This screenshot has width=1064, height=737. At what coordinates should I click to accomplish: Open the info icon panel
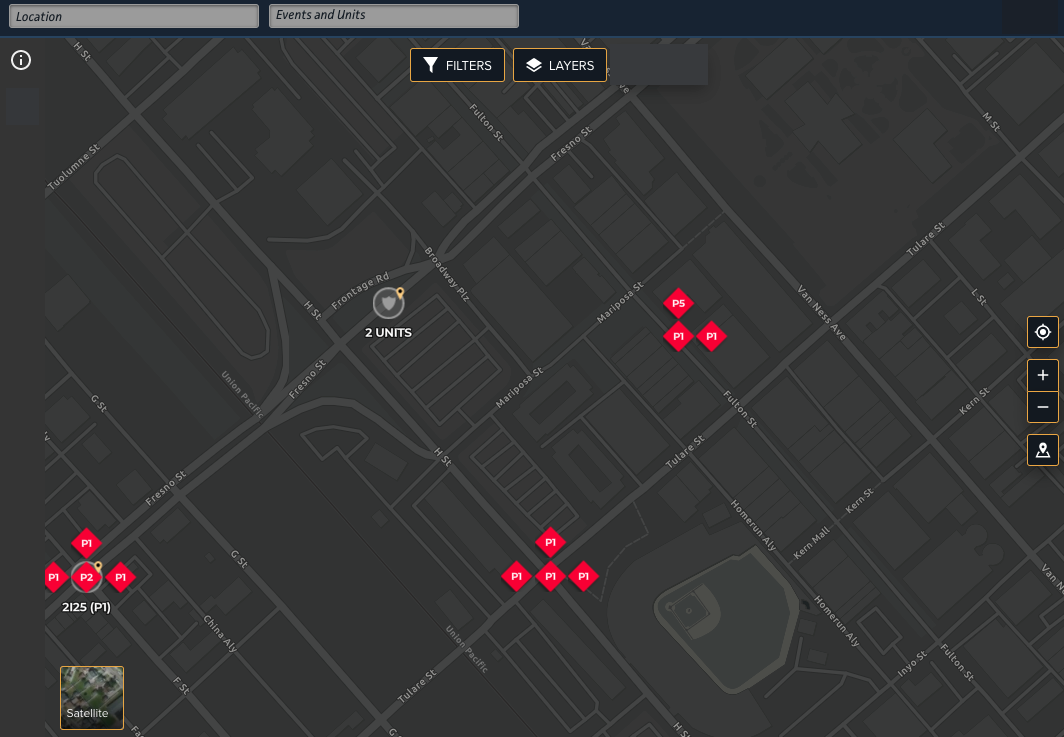pyautogui.click(x=21, y=61)
